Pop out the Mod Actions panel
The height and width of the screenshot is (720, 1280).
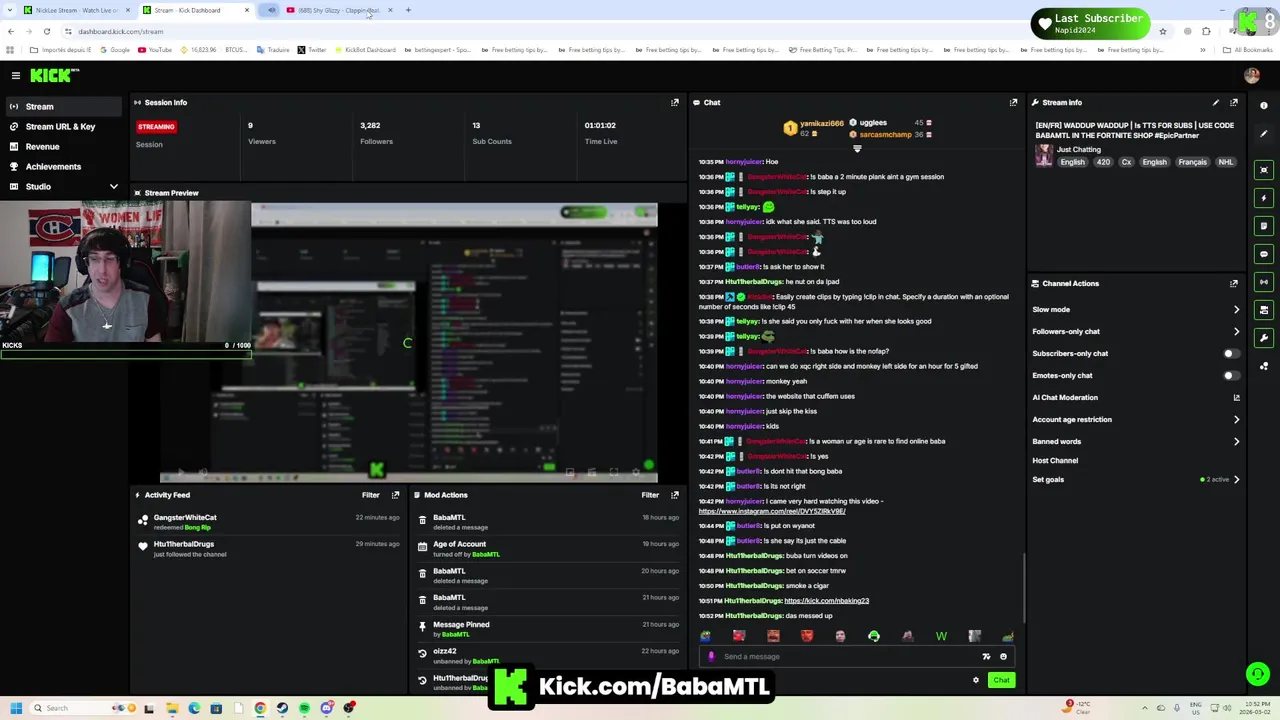pyautogui.click(x=675, y=495)
